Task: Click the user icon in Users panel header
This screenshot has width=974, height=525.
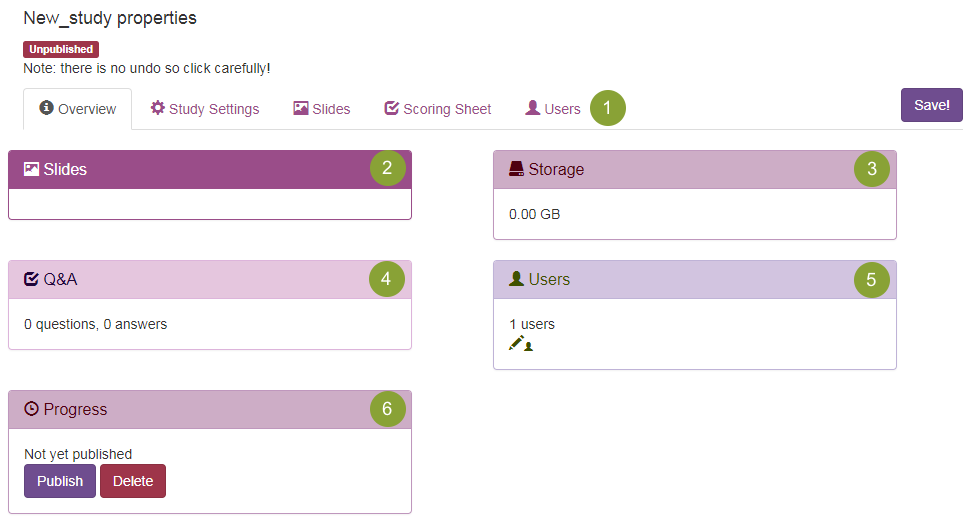Action: pyautogui.click(x=517, y=279)
